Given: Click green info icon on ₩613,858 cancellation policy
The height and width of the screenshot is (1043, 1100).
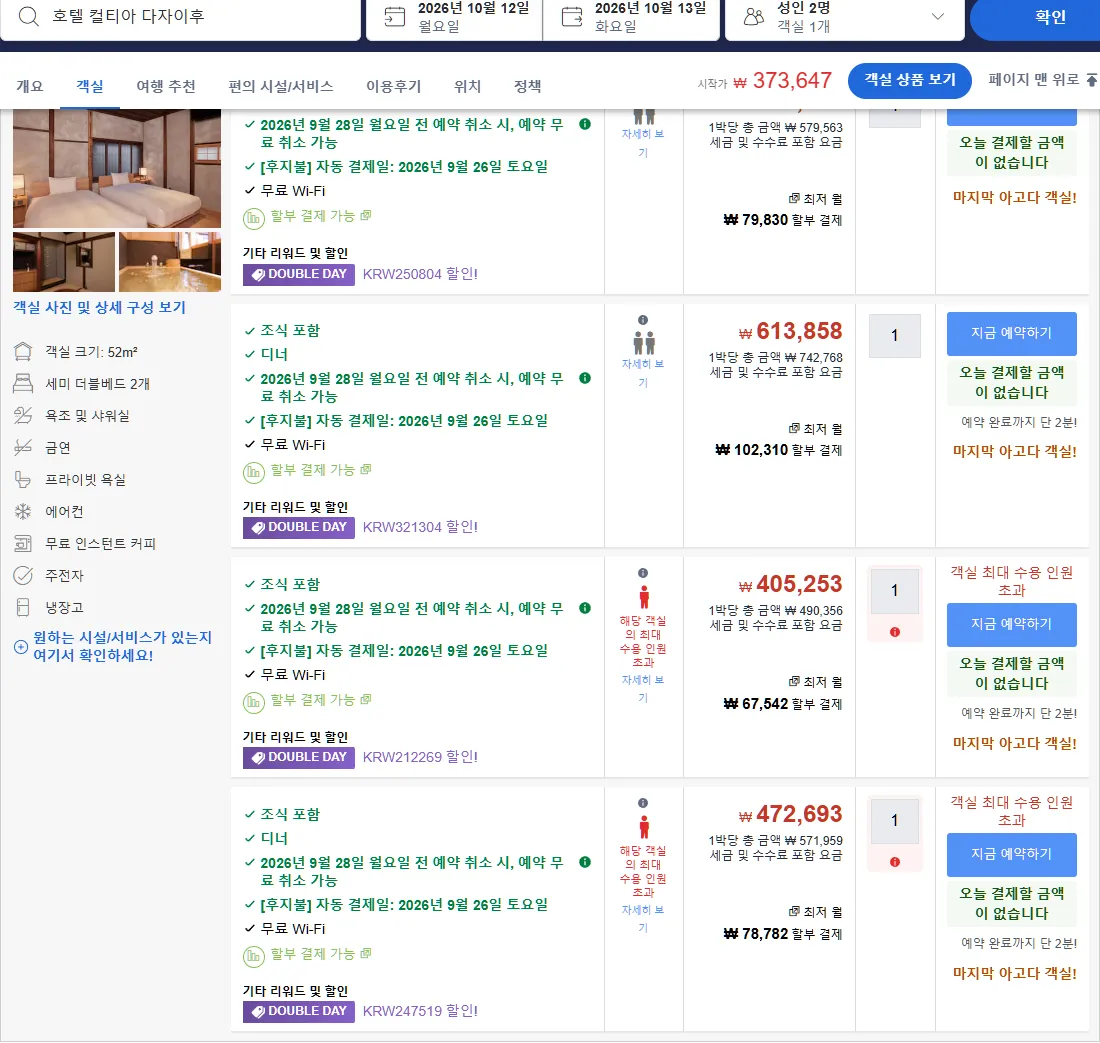Looking at the screenshot, I should pos(584,378).
